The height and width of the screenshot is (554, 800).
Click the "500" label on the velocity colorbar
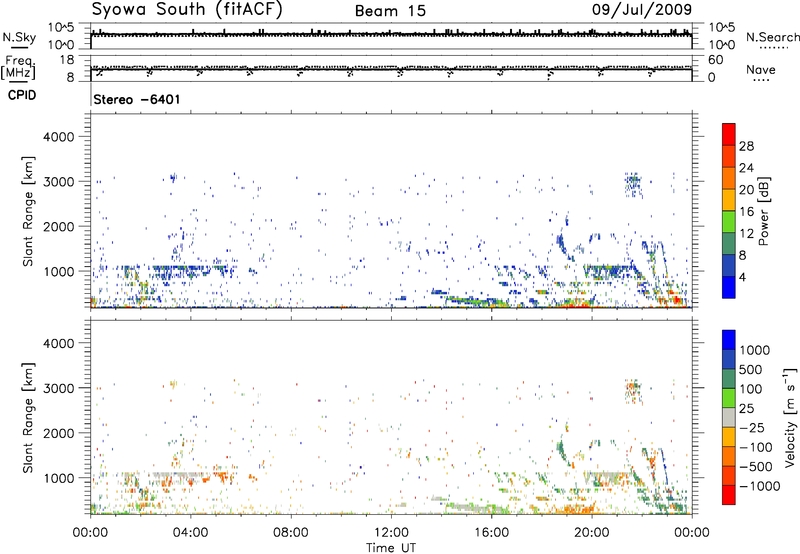(x=751, y=369)
